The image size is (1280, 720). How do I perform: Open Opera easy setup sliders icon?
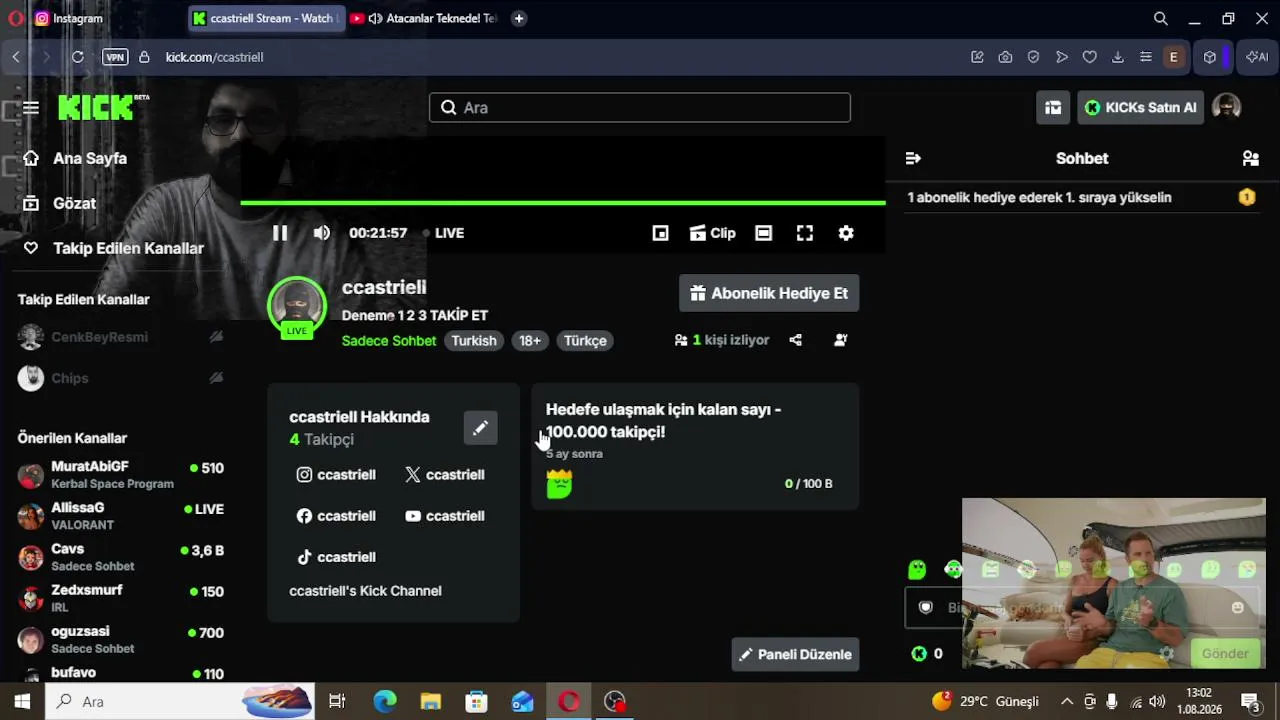[1146, 57]
